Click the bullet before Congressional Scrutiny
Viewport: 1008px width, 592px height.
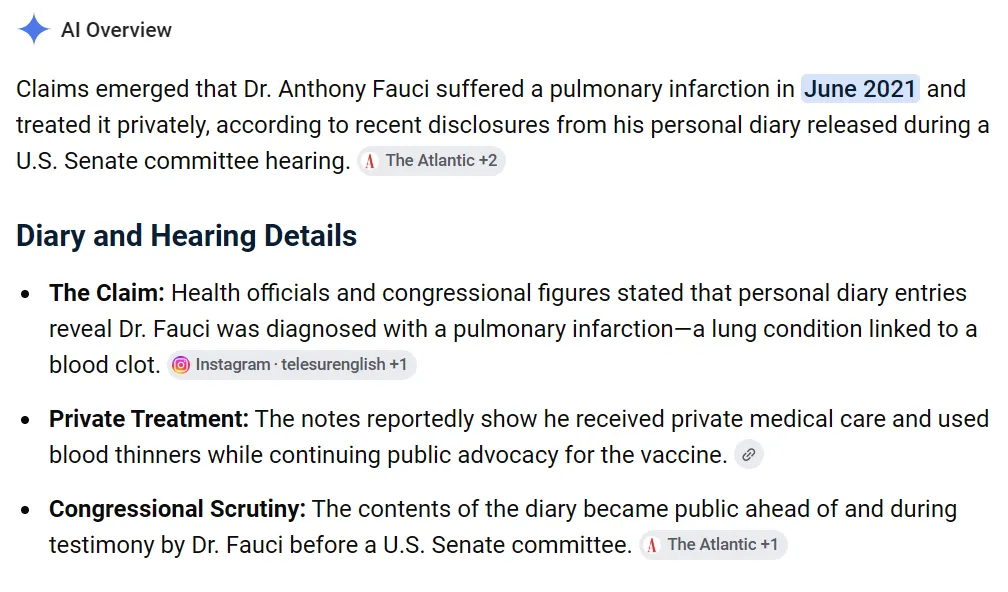[25, 510]
